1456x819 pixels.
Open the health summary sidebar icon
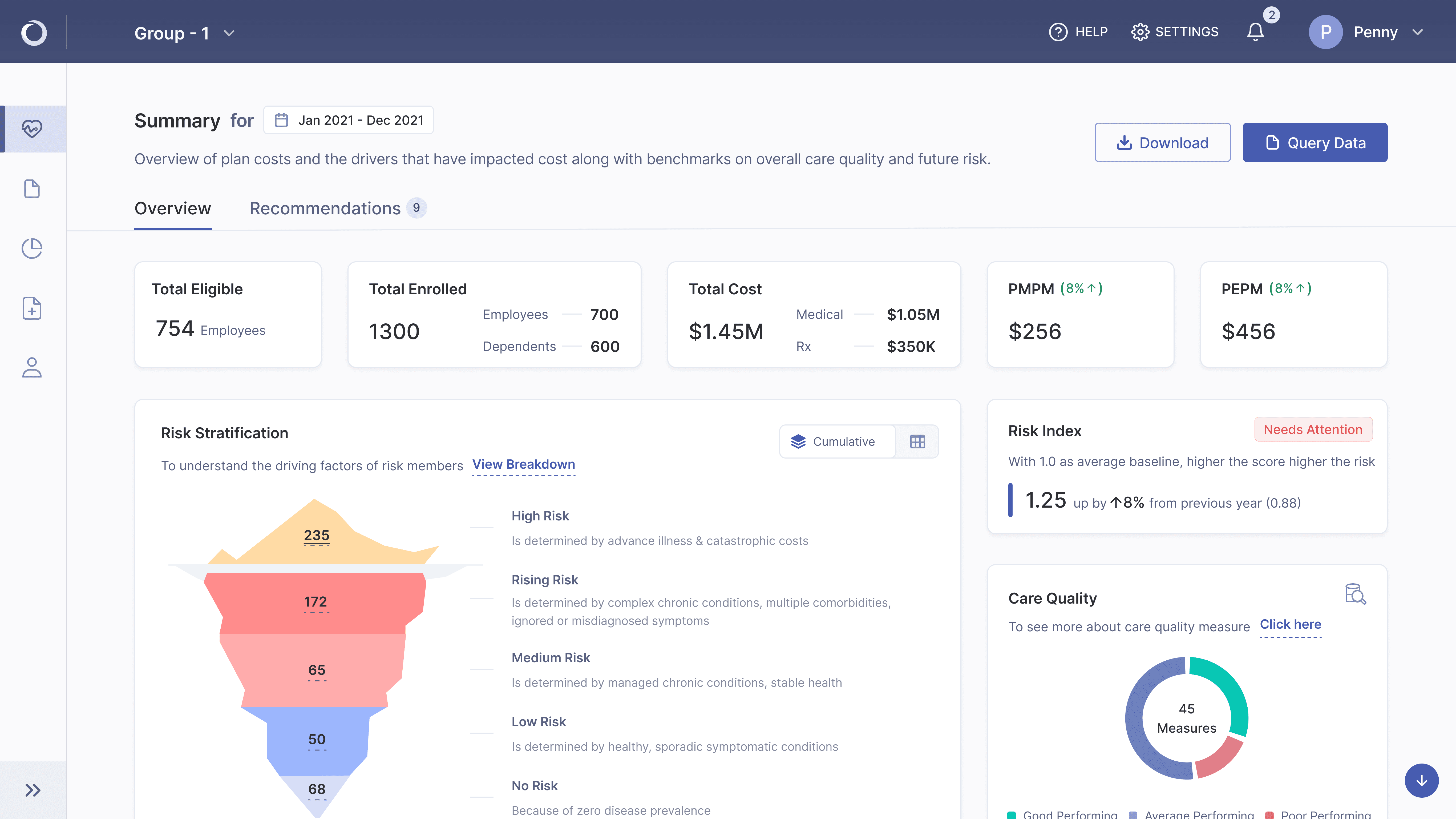point(32,129)
